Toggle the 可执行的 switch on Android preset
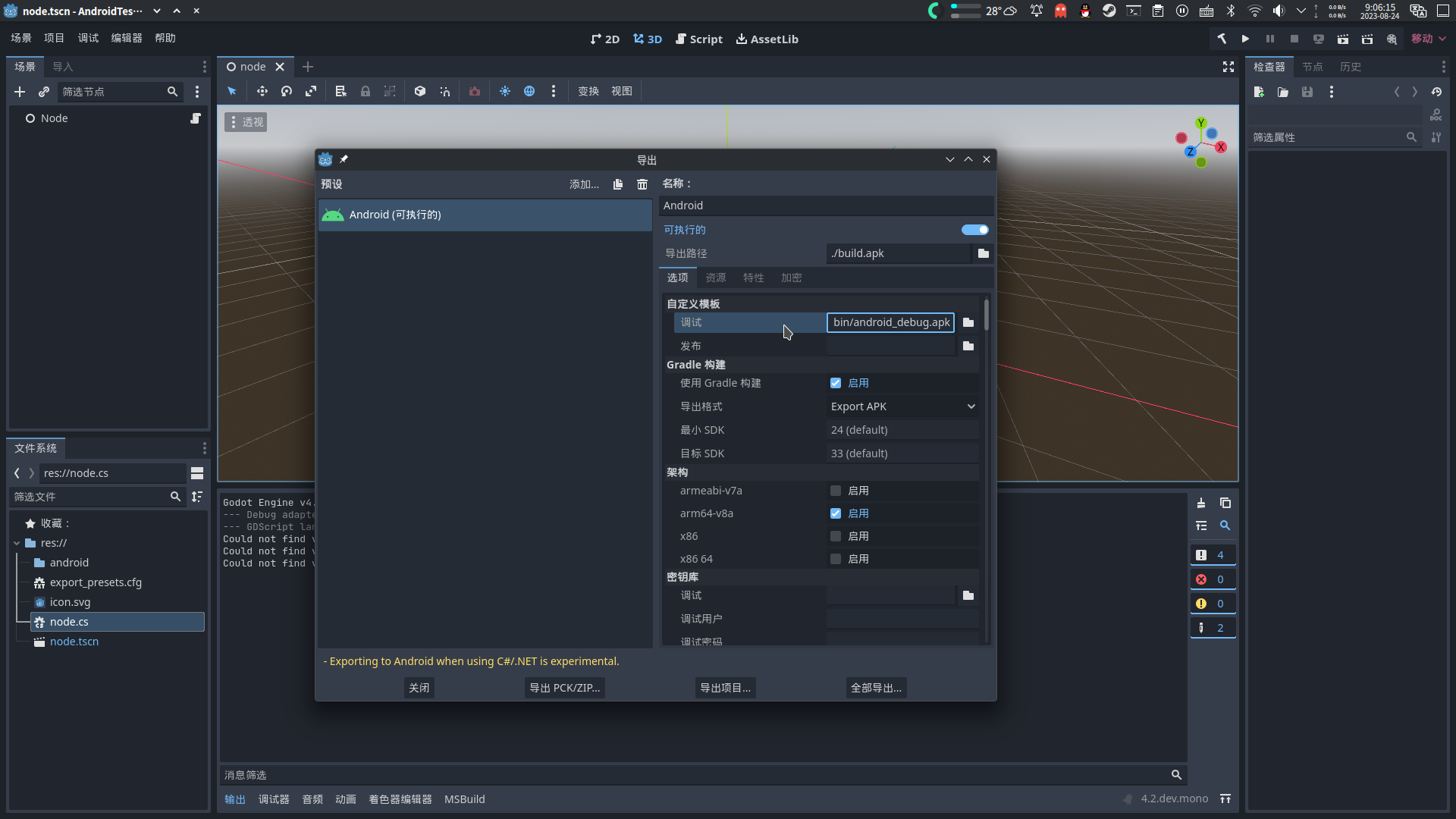This screenshot has height=819, width=1456. (x=975, y=230)
